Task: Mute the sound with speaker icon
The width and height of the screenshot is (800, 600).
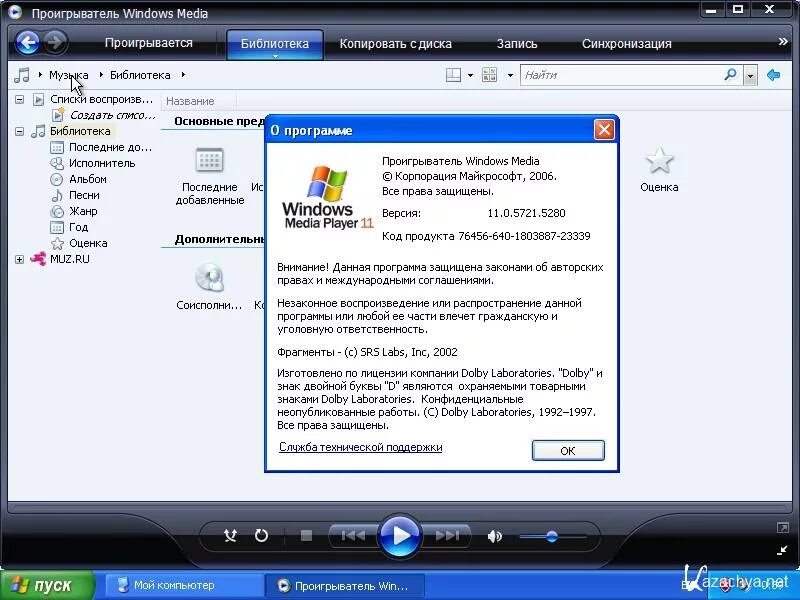Action: [494, 536]
